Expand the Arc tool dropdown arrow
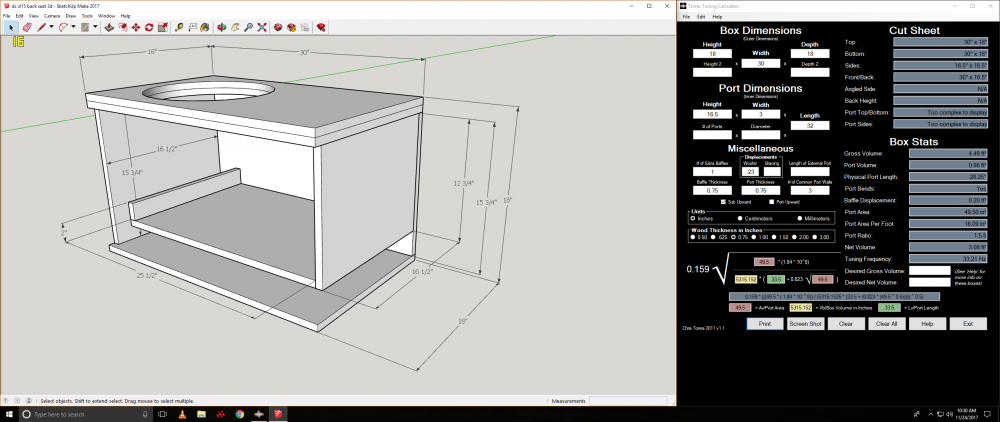This screenshot has width=1000, height=422. [x=73, y=27]
